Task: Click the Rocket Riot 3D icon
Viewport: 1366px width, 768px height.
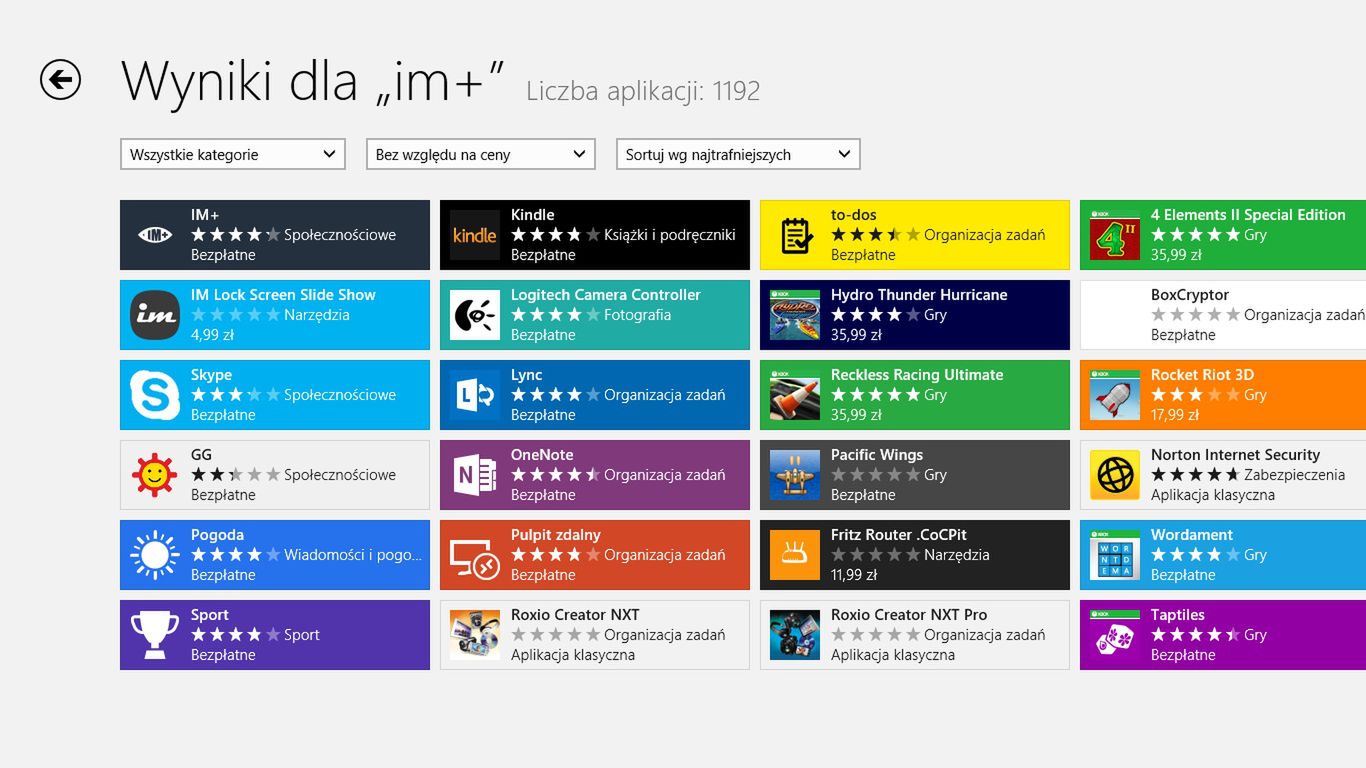Action: pos(1115,395)
